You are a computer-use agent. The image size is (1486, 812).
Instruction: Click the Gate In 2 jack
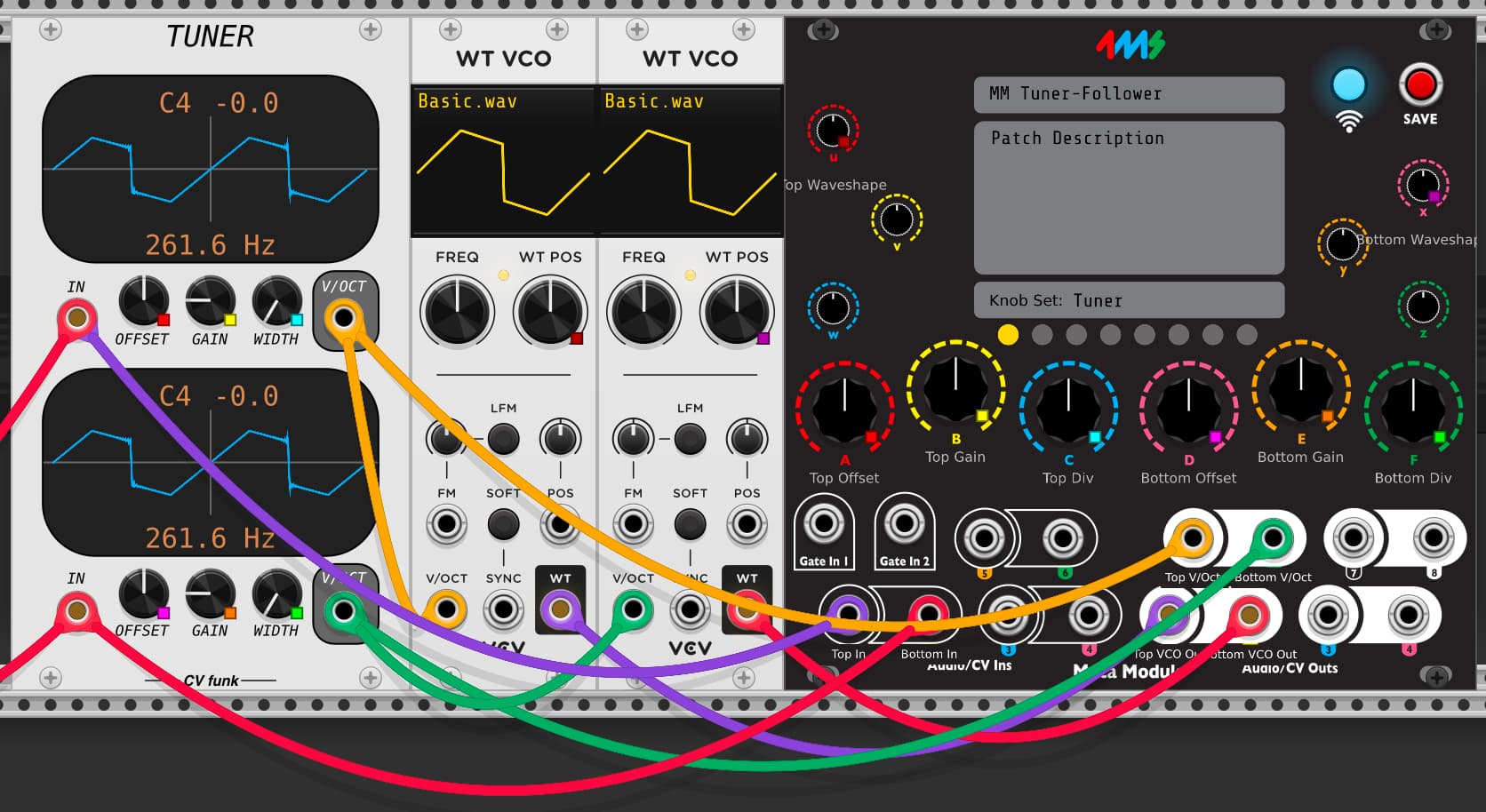(904, 524)
